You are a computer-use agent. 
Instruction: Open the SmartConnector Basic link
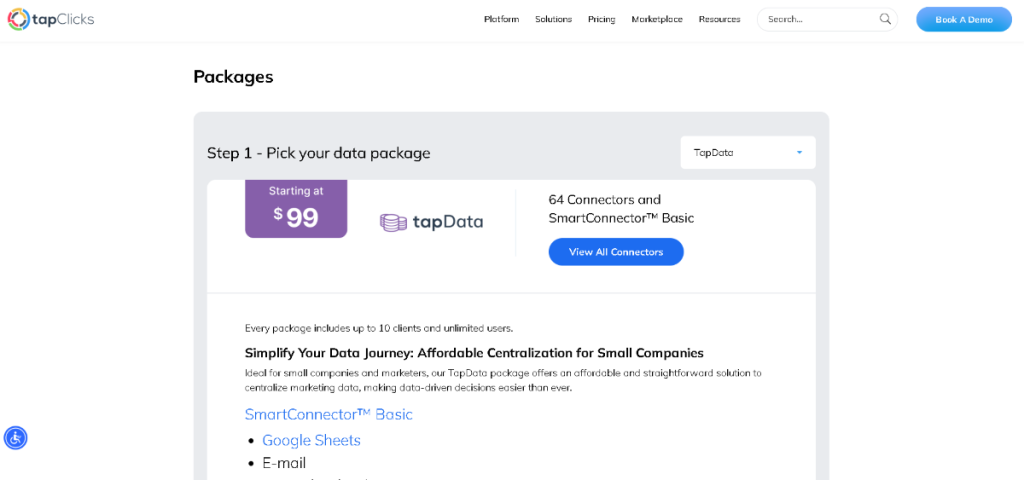tap(328, 414)
